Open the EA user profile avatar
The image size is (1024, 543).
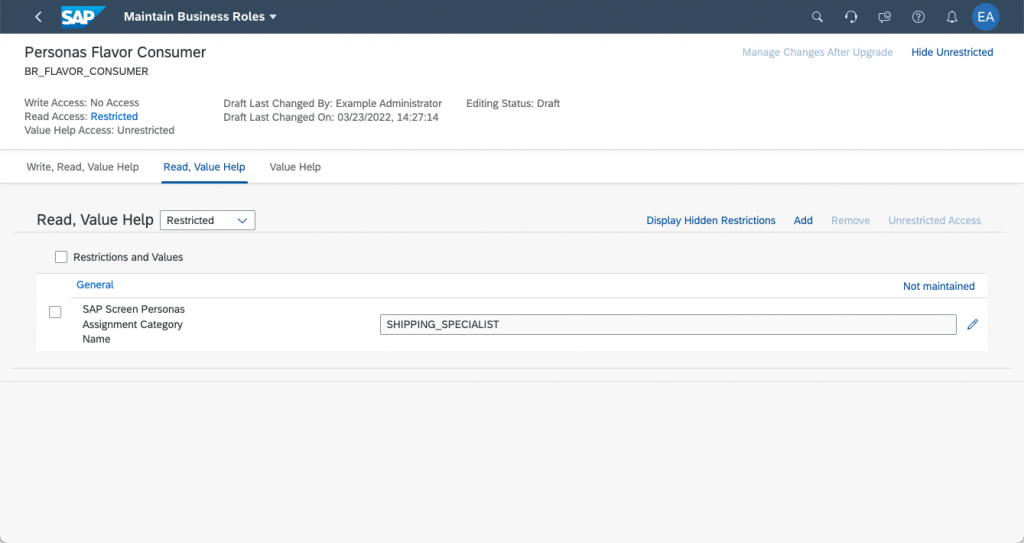[x=985, y=17]
